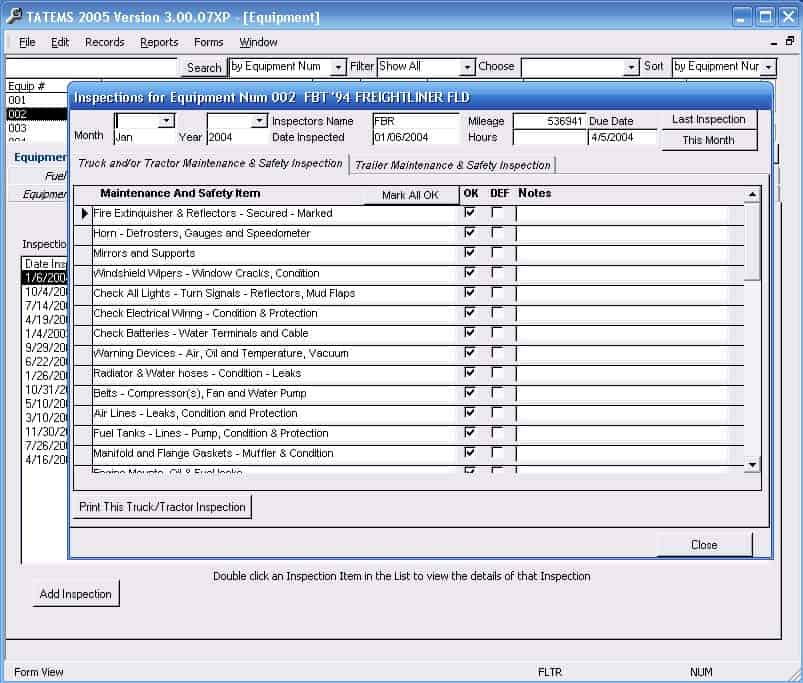Check the DEF box for Mirrors and Supports
This screenshot has height=683, width=803.
pos(497,252)
